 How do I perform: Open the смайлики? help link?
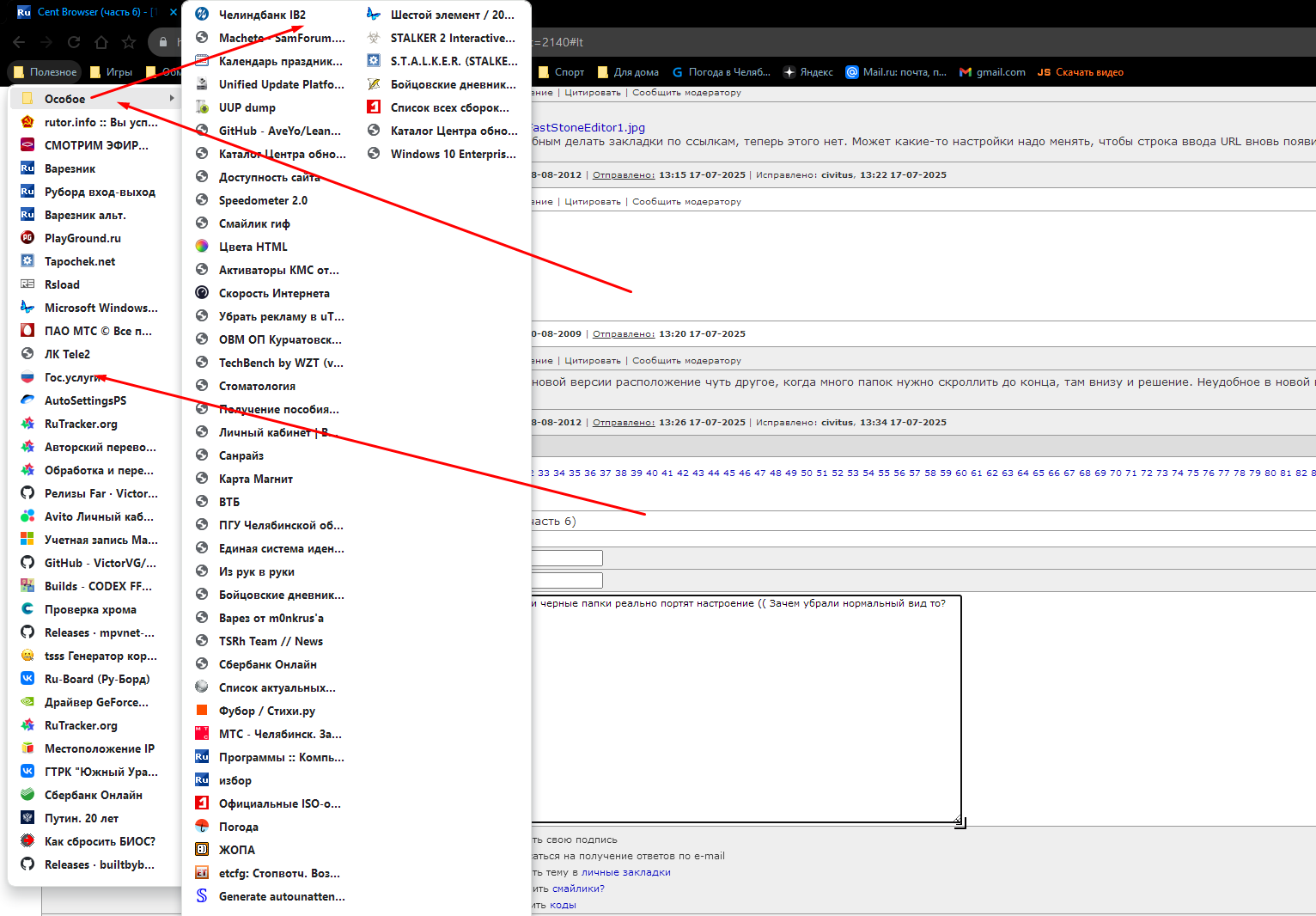click(578, 889)
